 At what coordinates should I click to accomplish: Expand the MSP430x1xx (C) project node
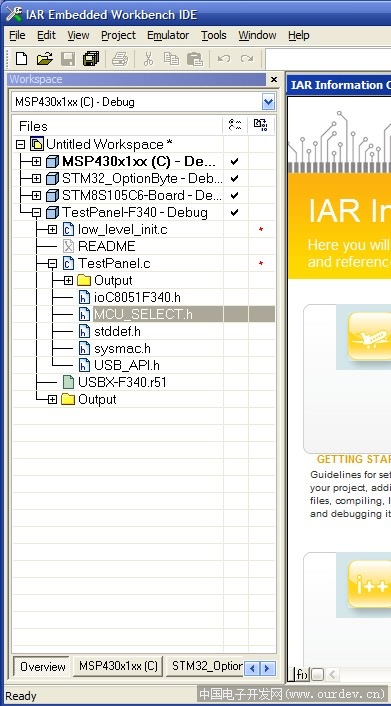(36, 161)
